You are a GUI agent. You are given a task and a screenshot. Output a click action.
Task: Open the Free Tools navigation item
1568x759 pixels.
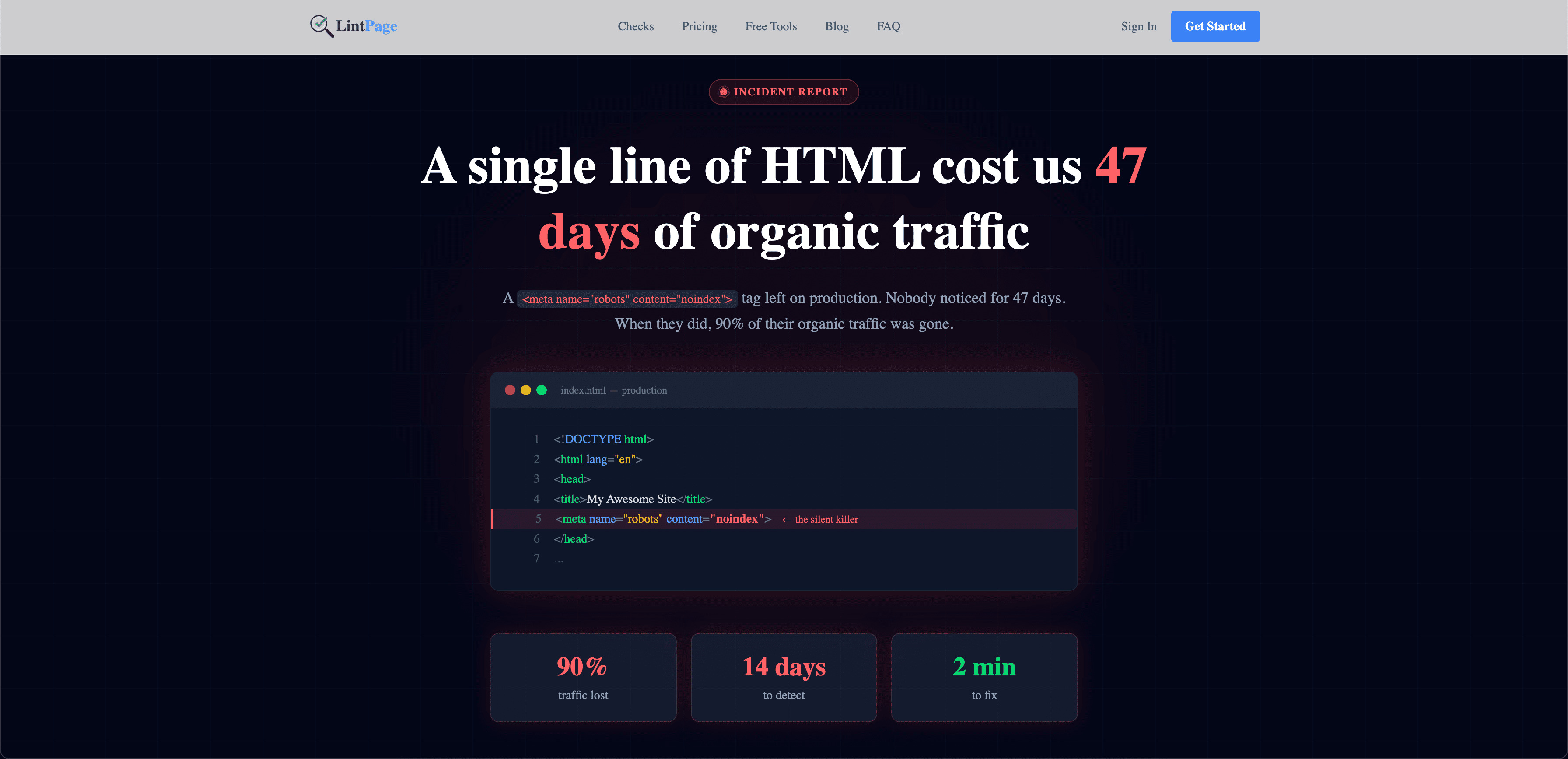[x=770, y=26]
